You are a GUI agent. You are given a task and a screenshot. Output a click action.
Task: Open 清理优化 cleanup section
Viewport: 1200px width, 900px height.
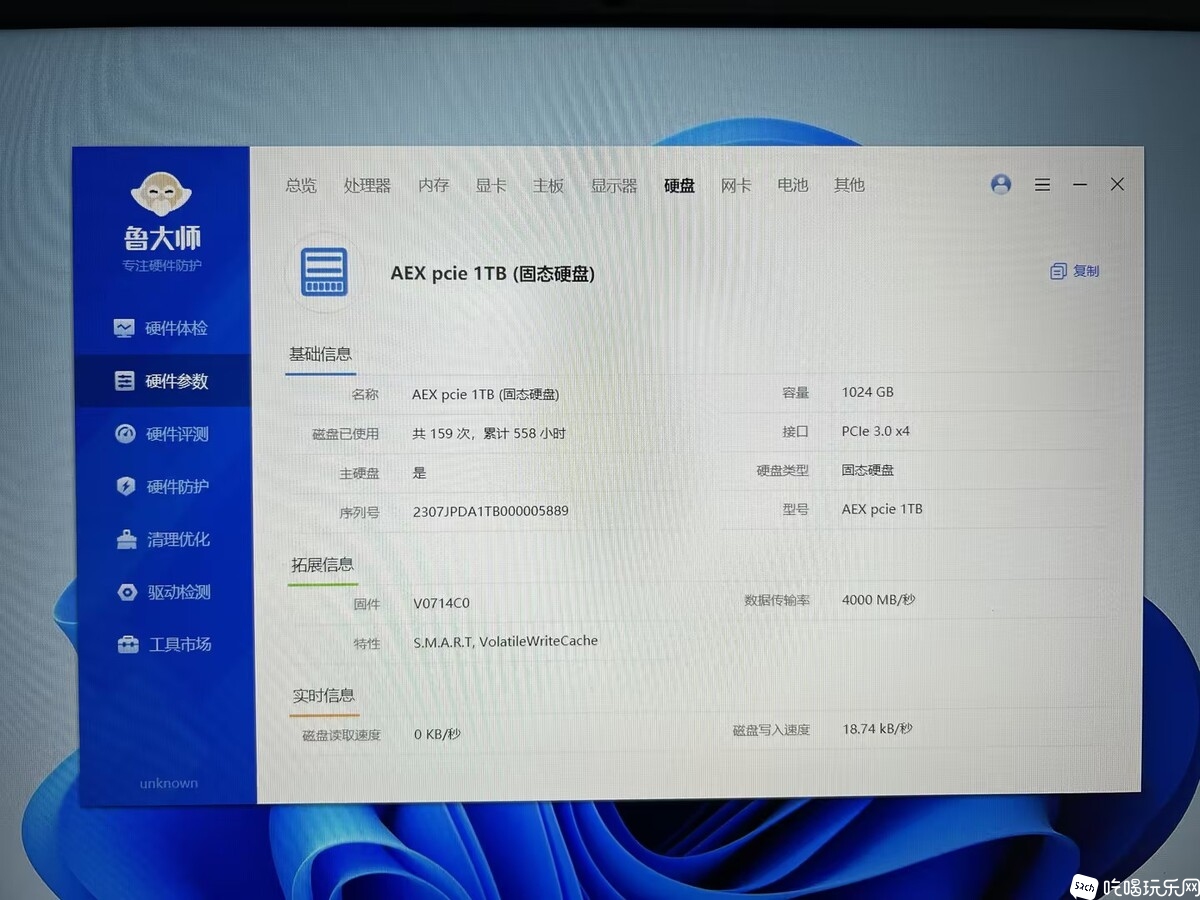163,539
